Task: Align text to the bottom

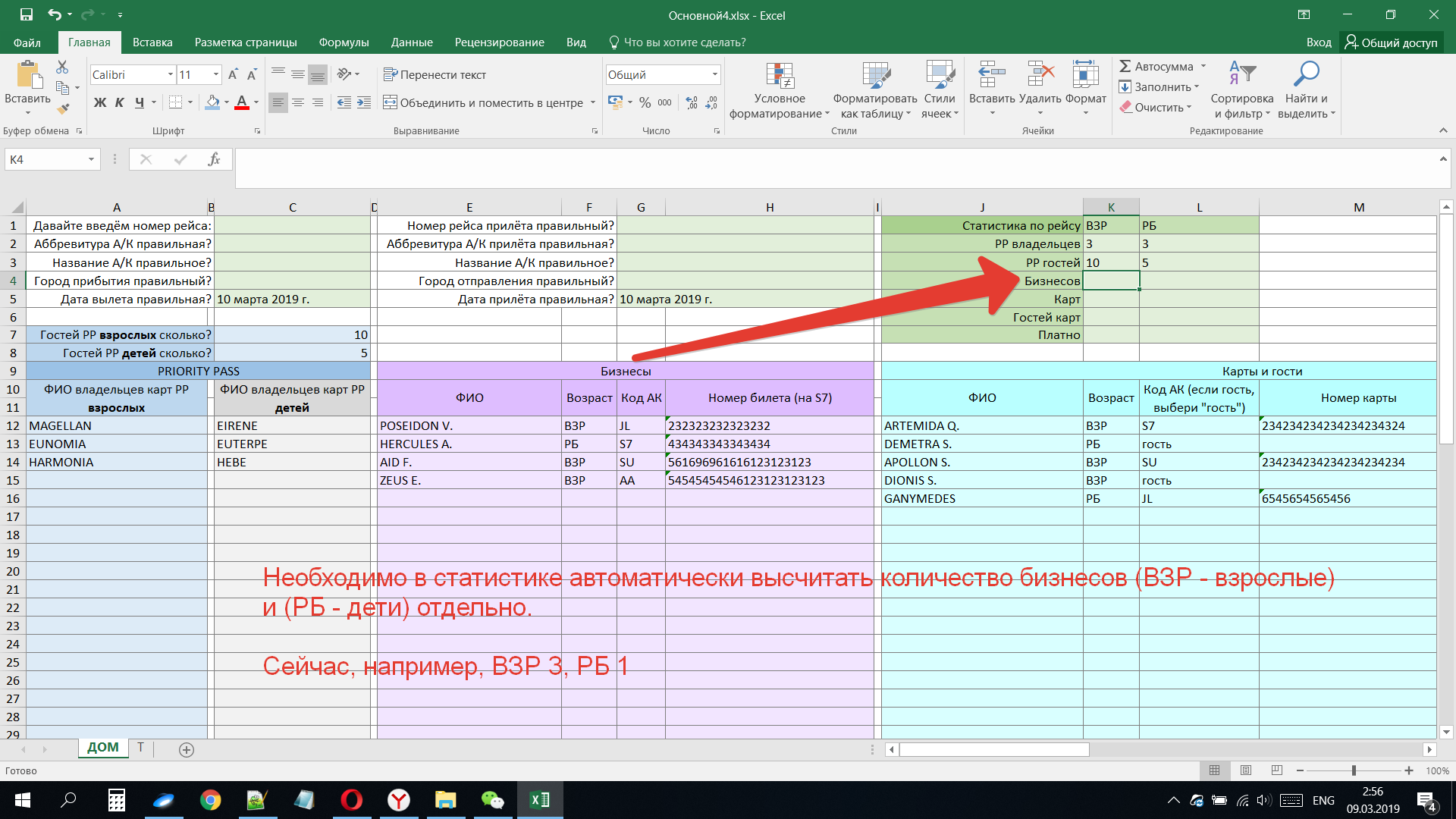Action: [318, 74]
